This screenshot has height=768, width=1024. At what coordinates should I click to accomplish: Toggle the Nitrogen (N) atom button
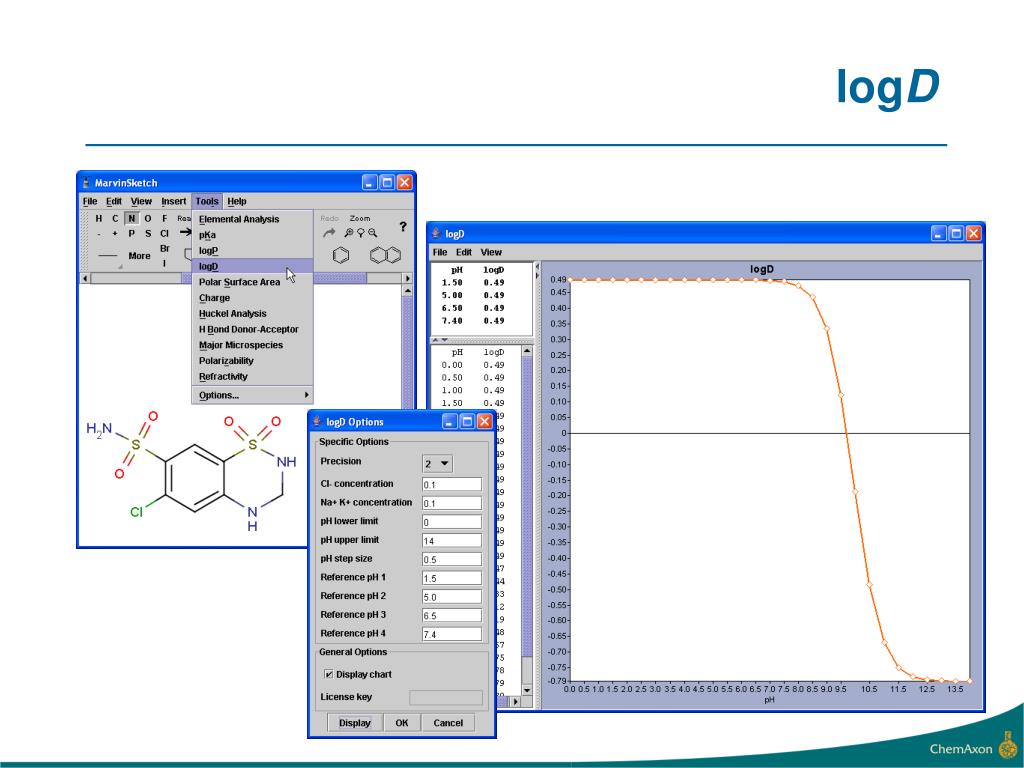[131, 219]
